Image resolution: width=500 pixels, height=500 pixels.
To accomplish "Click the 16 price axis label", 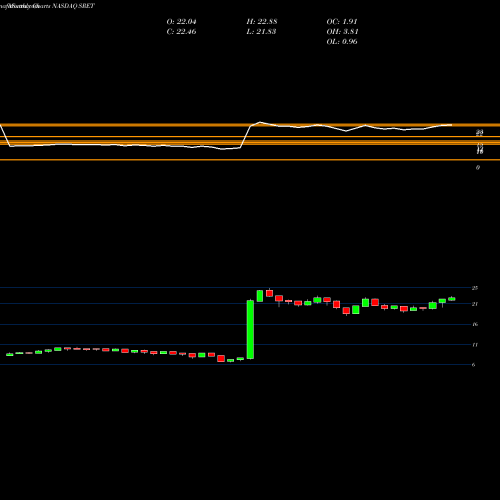I will point(475,324).
